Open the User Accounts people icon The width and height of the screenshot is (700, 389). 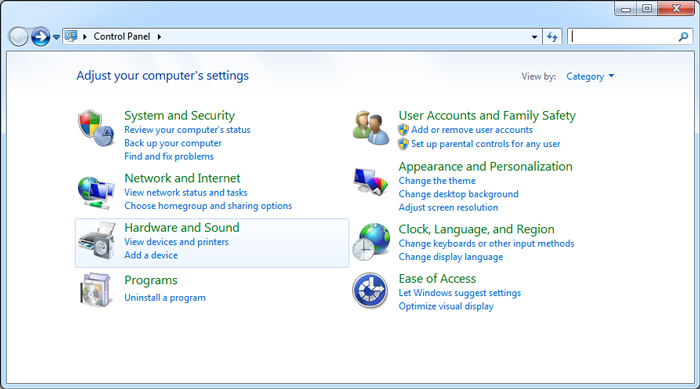pos(371,128)
